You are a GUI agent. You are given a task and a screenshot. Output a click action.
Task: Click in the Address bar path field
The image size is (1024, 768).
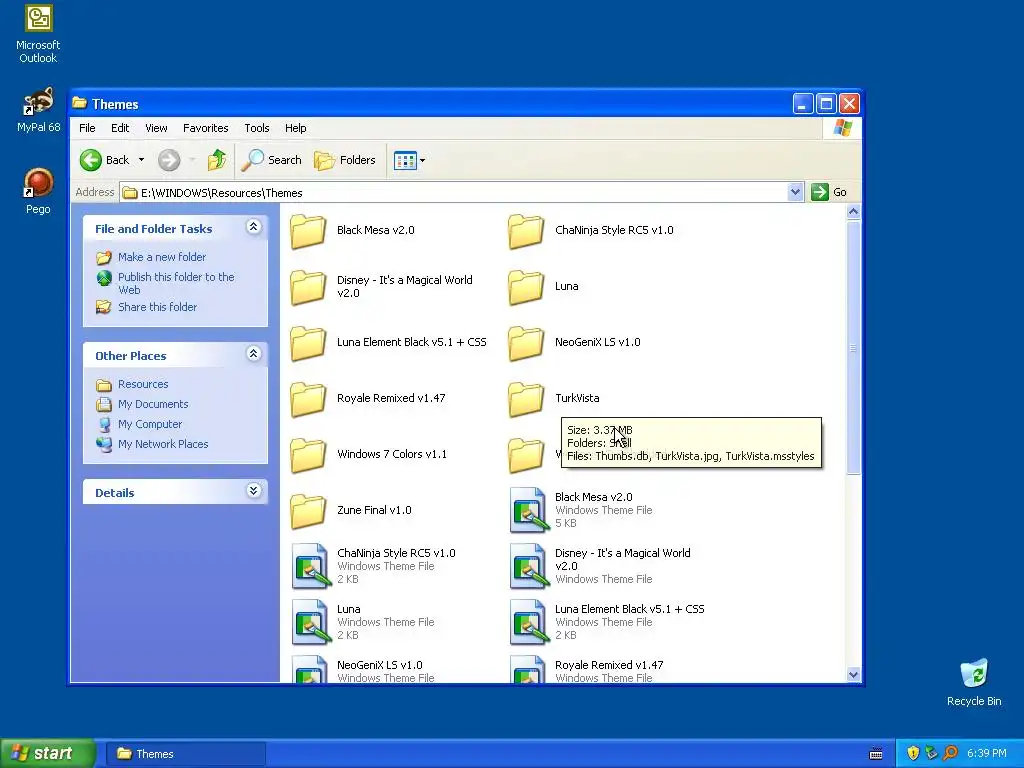pyautogui.click(x=455, y=192)
